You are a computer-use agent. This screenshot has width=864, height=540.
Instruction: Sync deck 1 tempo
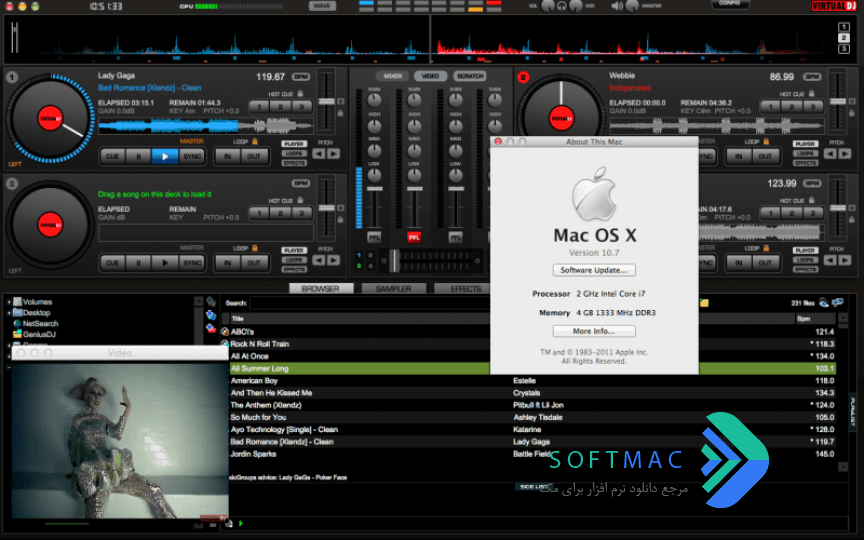pyautogui.click(x=192, y=156)
